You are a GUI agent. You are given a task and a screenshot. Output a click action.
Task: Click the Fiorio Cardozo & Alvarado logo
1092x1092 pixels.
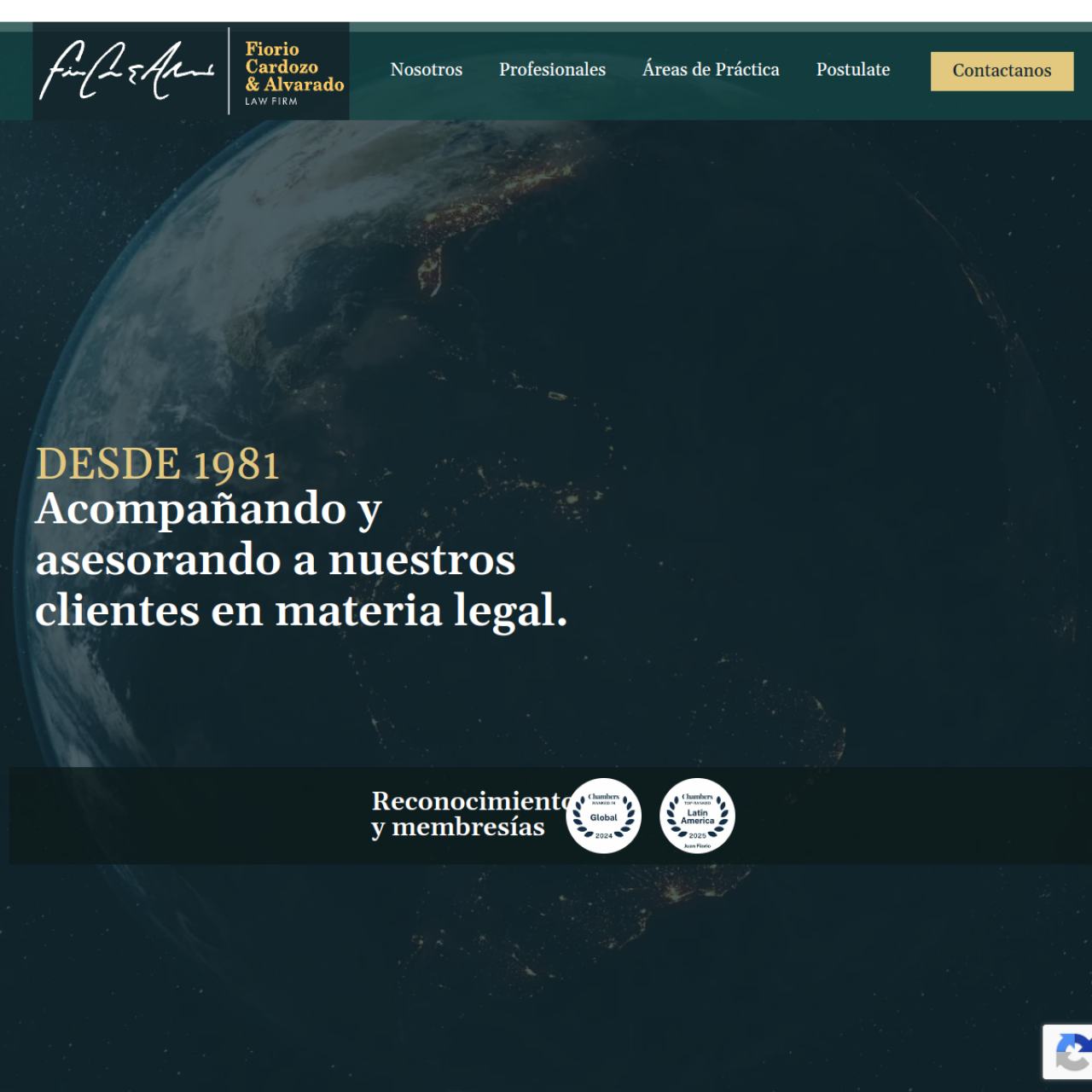[x=191, y=72]
